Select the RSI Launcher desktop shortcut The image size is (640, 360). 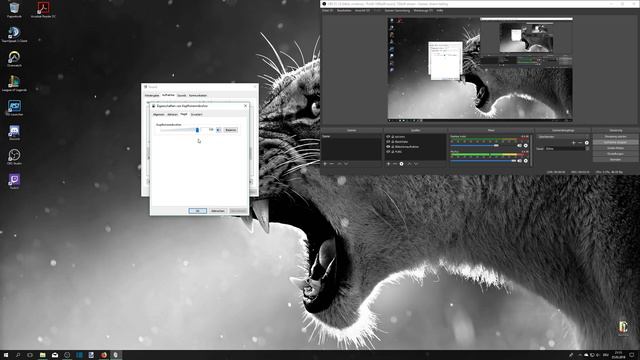pyautogui.click(x=14, y=108)
